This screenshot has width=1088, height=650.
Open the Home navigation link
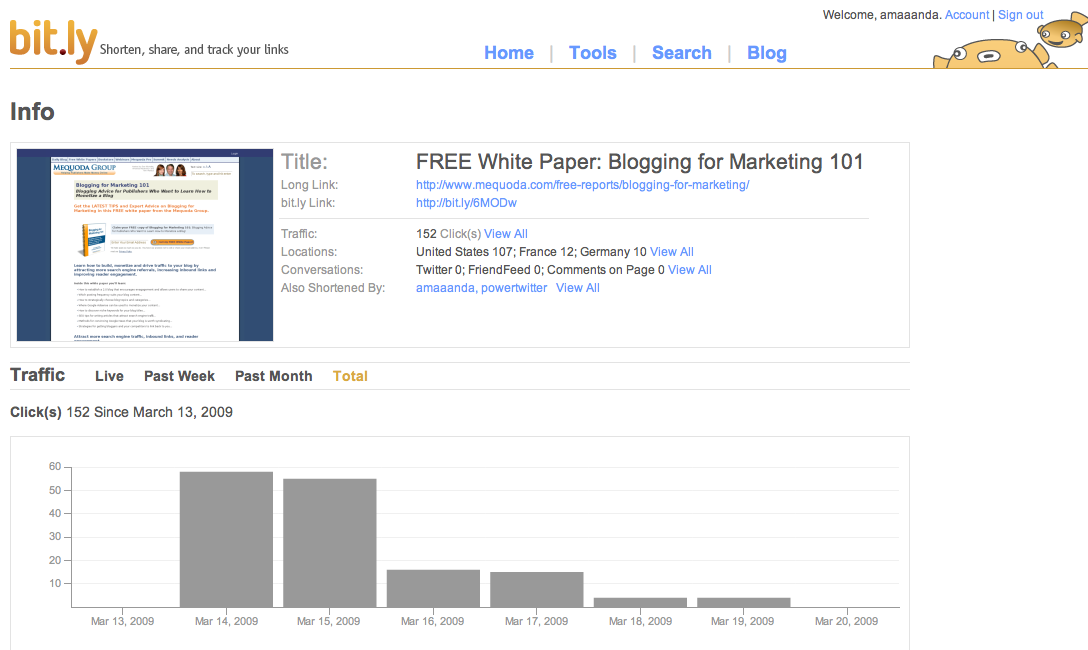[509, 53]
